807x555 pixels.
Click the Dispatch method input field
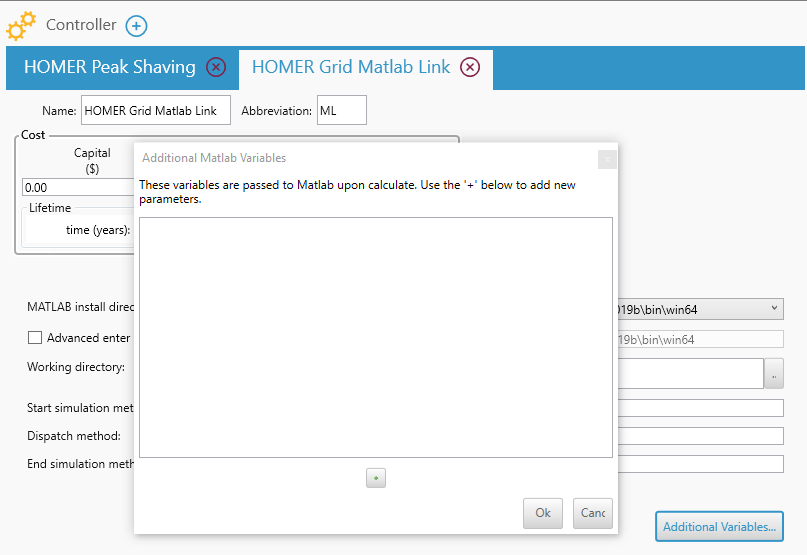[700, 436]
